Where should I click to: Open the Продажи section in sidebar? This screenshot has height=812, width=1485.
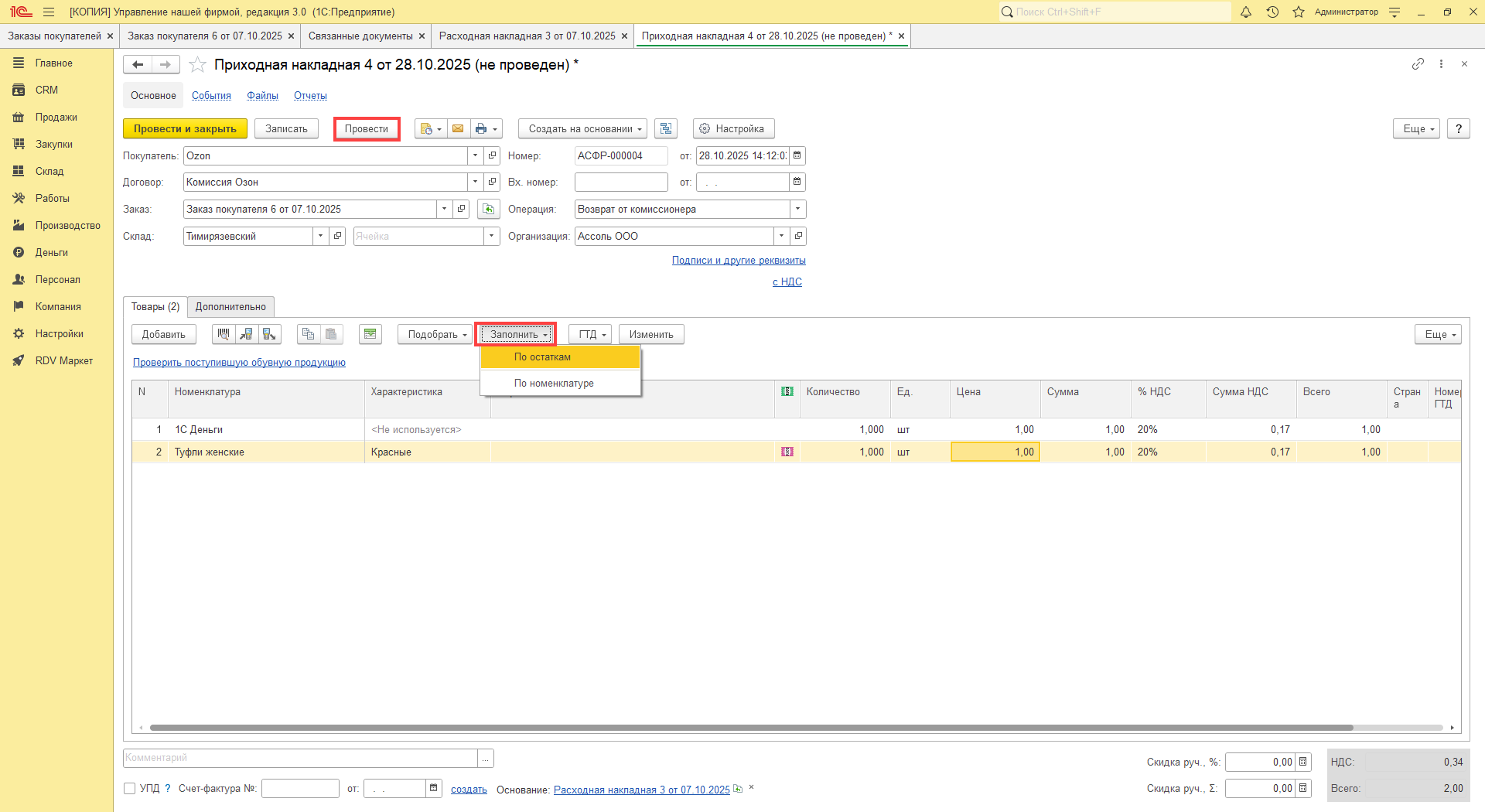pos(56,117)
